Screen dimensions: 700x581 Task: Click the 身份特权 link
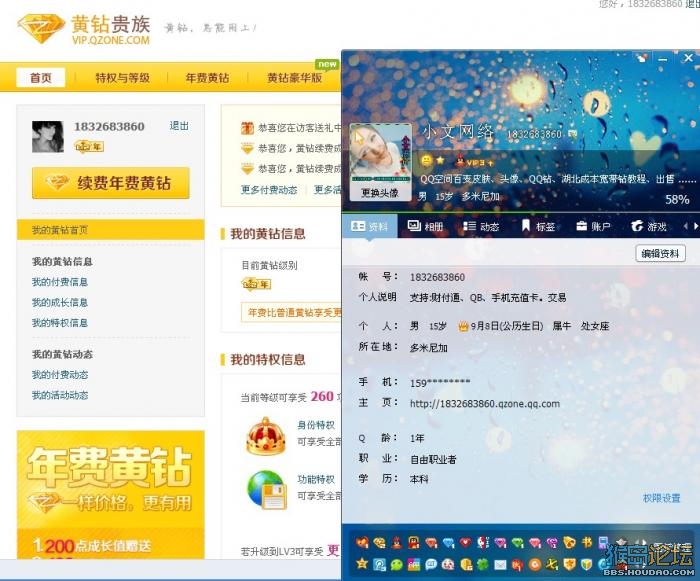click(316, 425)
